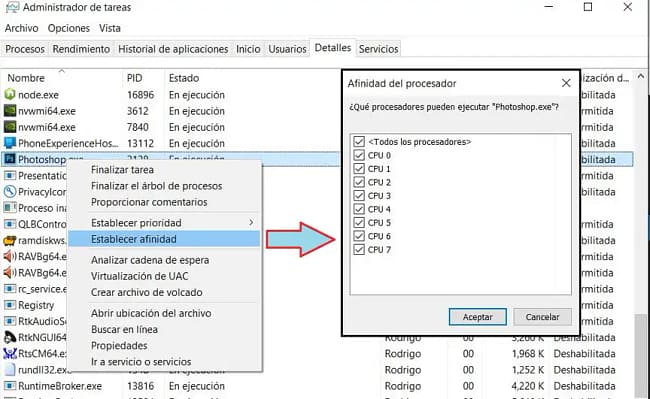The height and width of the screenshot is (399, 650).
Task: Switch to the Historial de aplicaciones tab
Action: click(173, 49)
